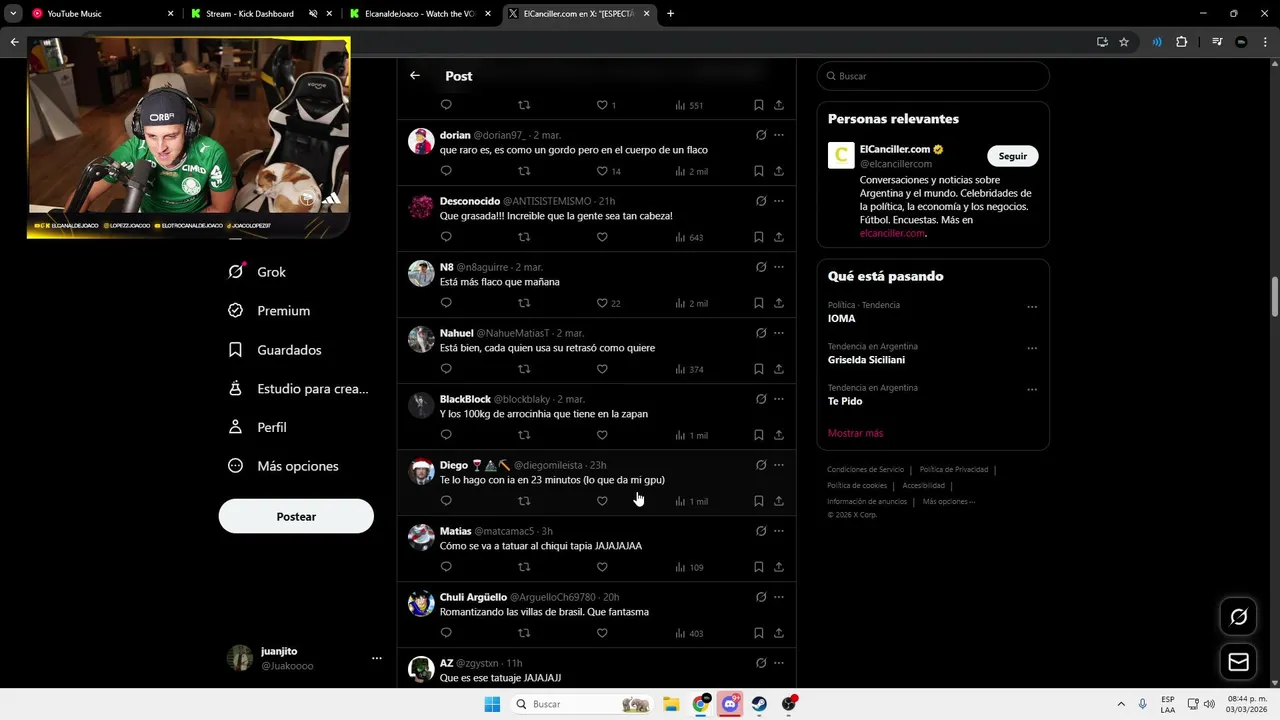Open more options for Te Pido trend
1280x720 pixels.
pyautogui.click(x=1032, y=389)
